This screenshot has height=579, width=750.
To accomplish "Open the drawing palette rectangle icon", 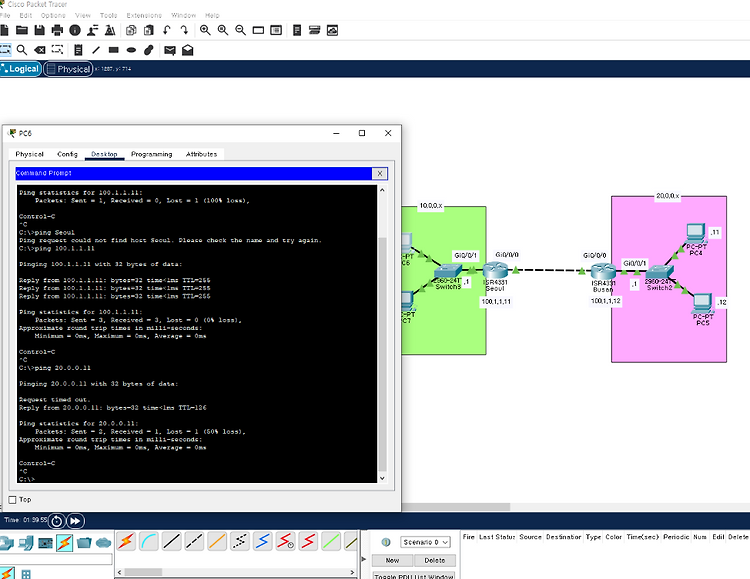I will click(x=258, y=30).
